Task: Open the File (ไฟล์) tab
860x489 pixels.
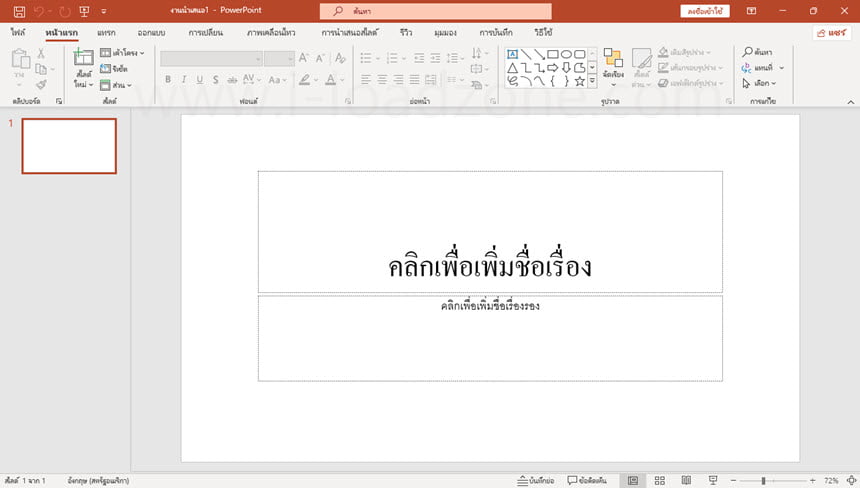Action: 18,33
